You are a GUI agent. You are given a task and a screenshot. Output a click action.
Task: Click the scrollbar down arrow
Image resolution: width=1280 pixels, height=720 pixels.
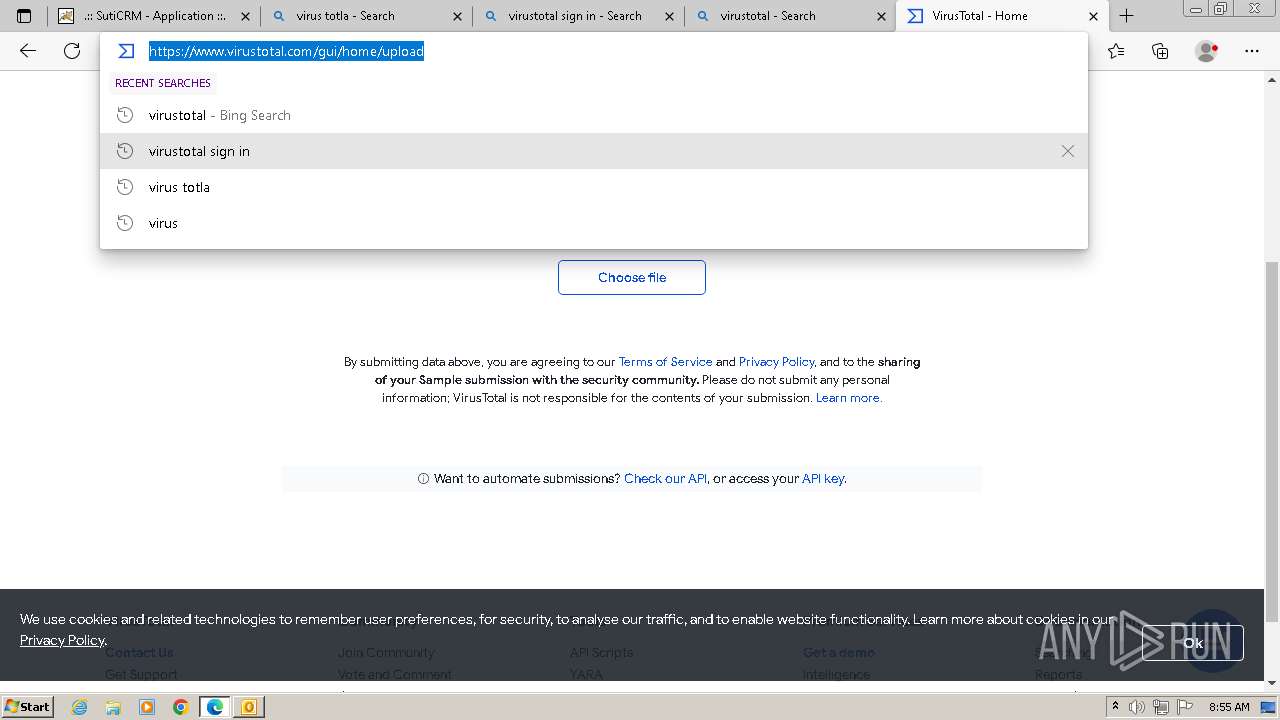pos(1272,683)
